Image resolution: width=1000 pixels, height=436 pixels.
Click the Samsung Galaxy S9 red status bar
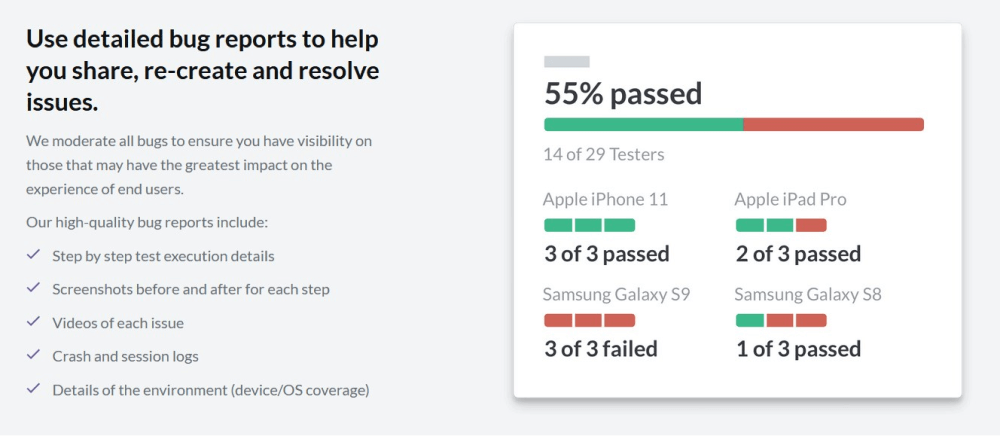pyautogui.click(x=589, y=320)
